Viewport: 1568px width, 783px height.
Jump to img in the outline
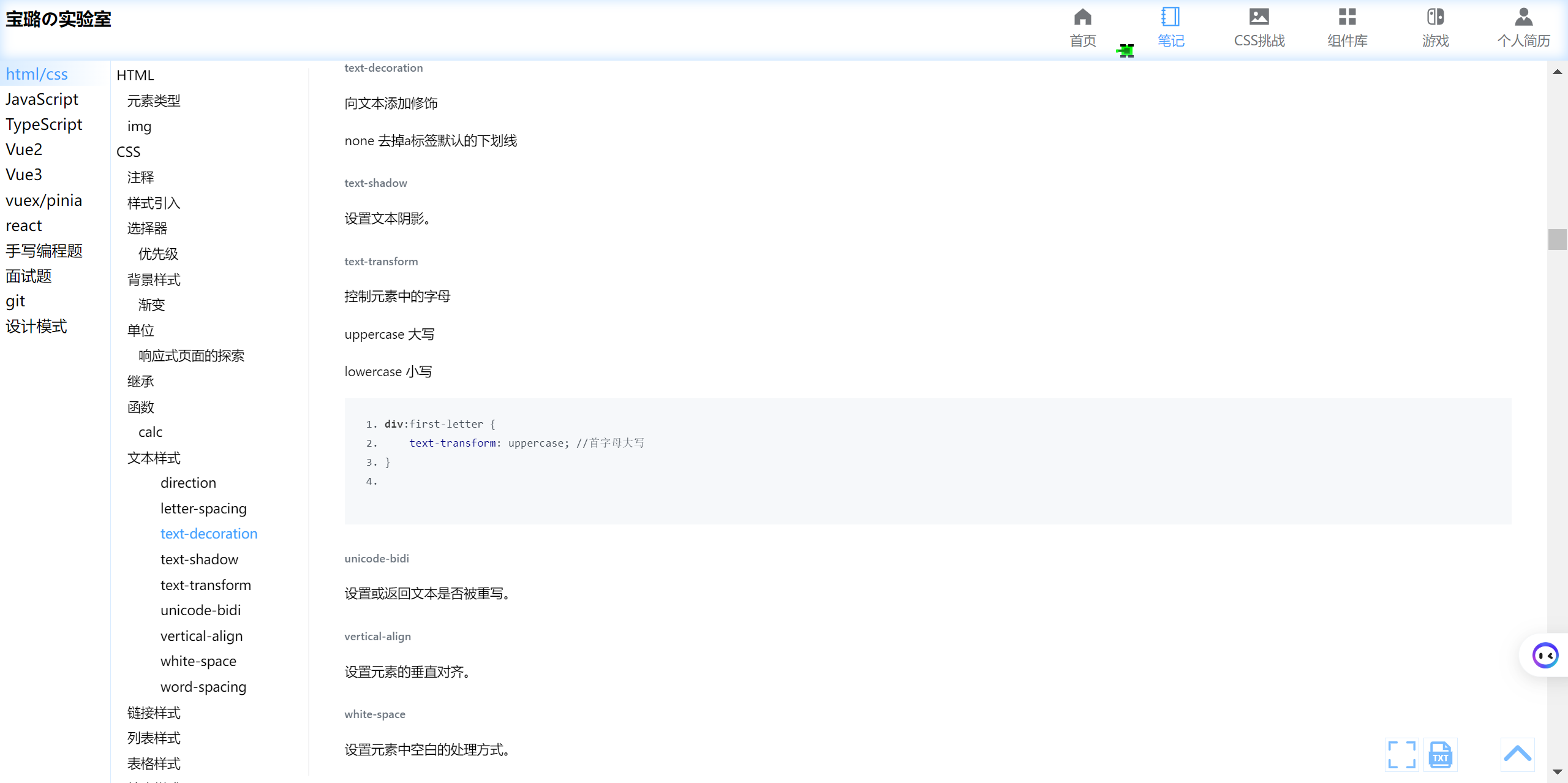point(139,126)
